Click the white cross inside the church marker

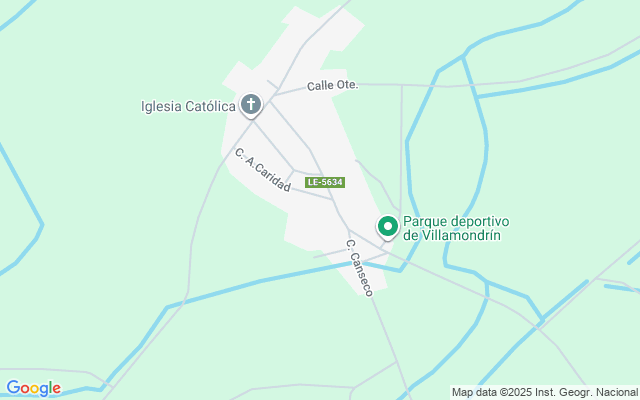tap(251, 104)
